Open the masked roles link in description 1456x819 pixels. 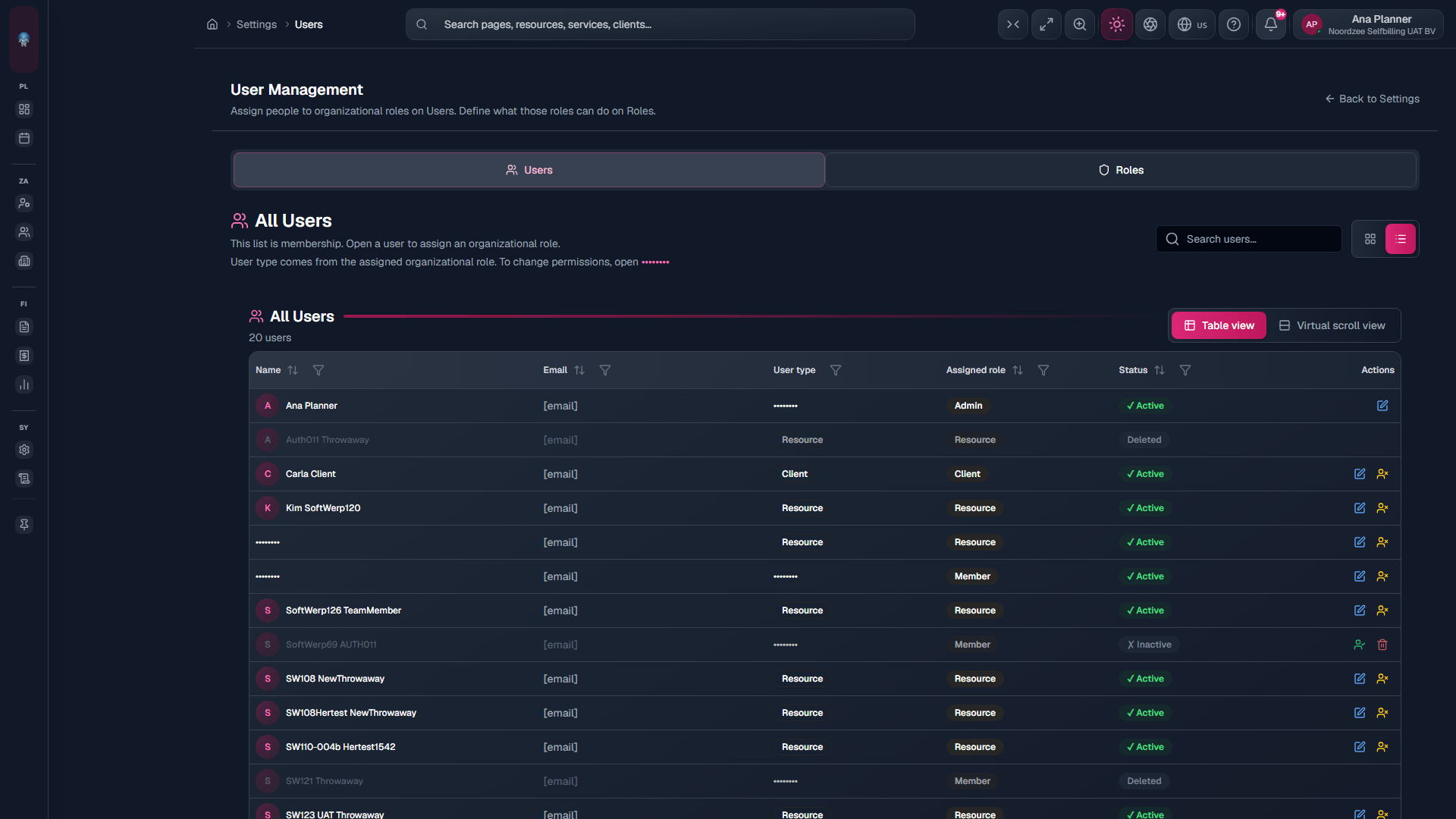655,262
